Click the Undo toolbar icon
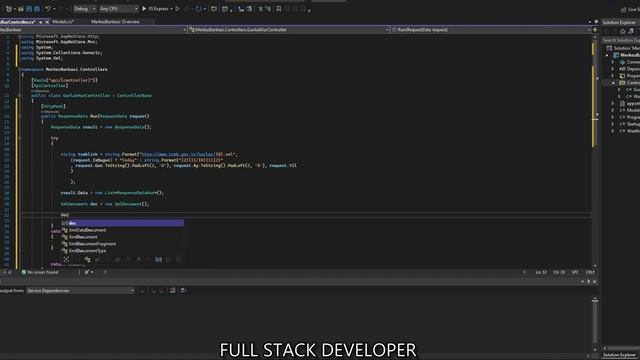 pyautogui.click(x=47, y=9)
